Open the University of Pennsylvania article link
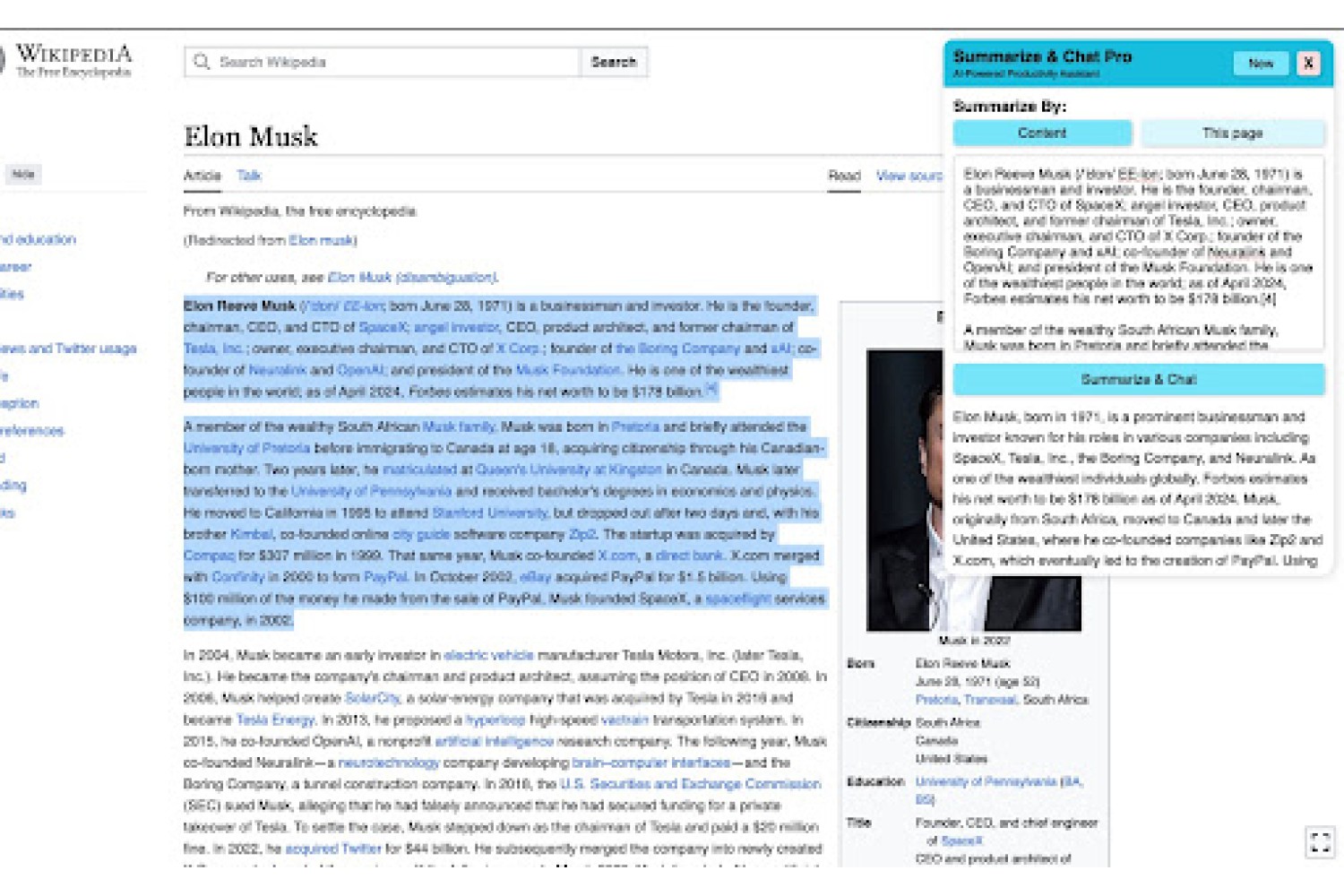The height and width of the screenshot is (896, 1344). point(371,491)
